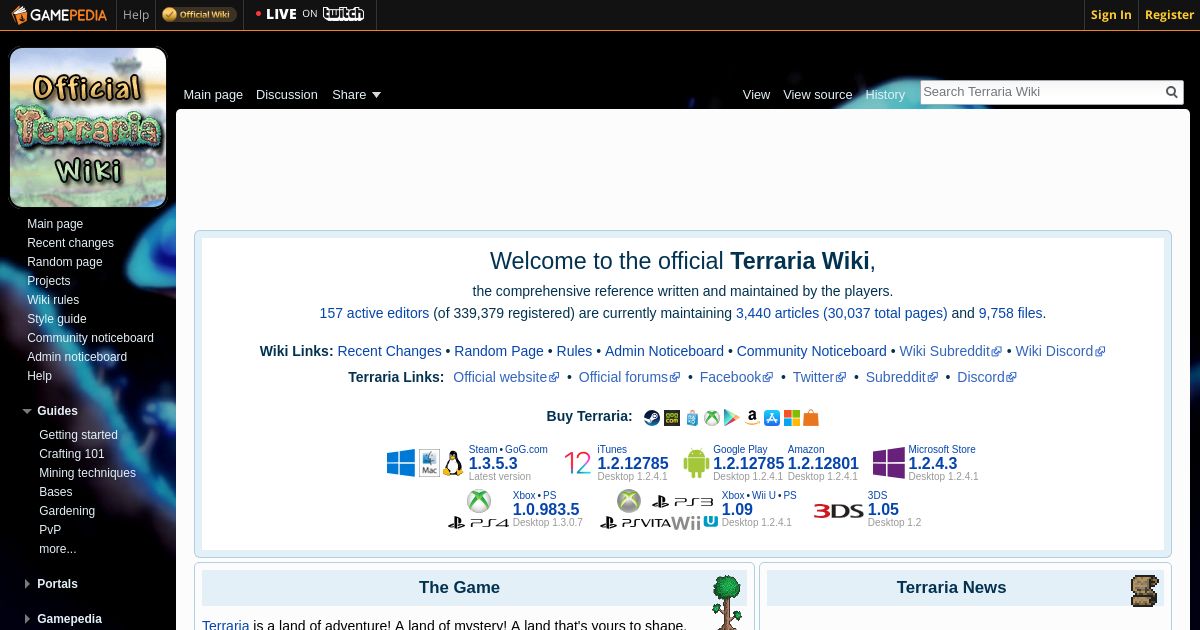Click the Terraria link in The Game section
Viewport: 1200px width, 630px height.
click(226, 625)
